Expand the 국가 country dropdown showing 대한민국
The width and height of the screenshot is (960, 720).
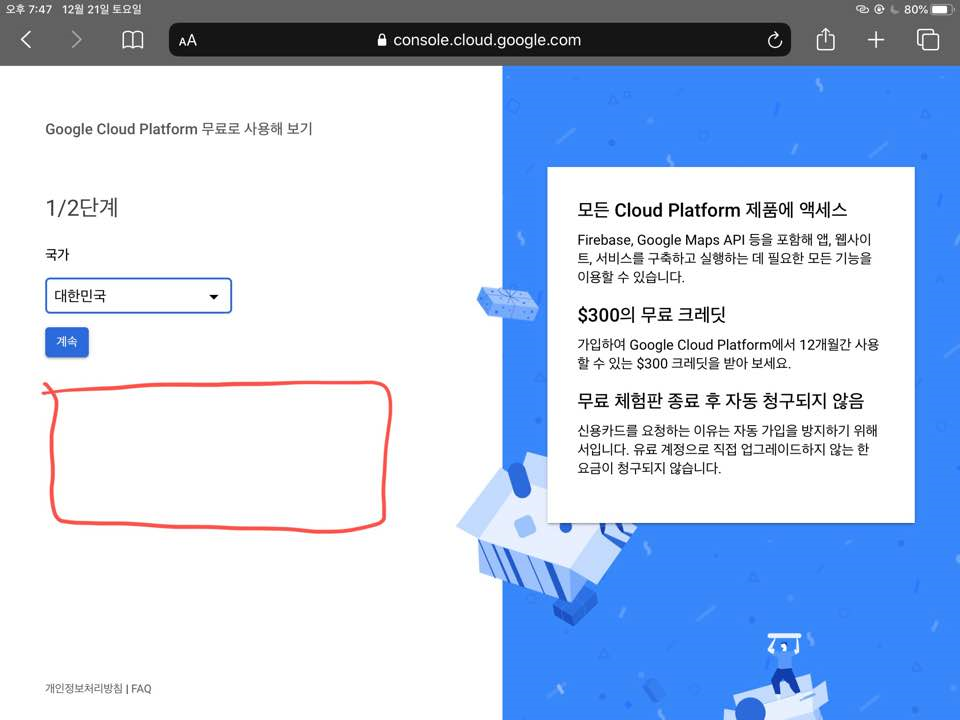[138, 296]
